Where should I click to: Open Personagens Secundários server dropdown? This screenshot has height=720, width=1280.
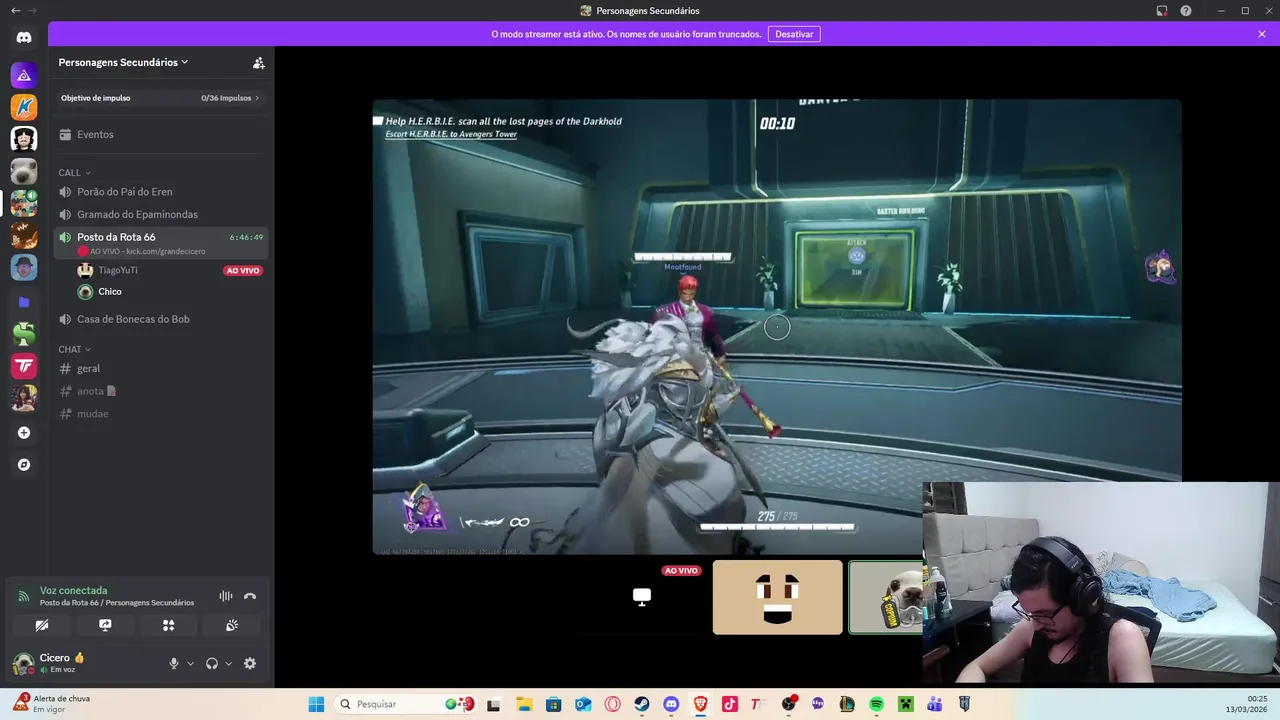[x=123, y=62]
